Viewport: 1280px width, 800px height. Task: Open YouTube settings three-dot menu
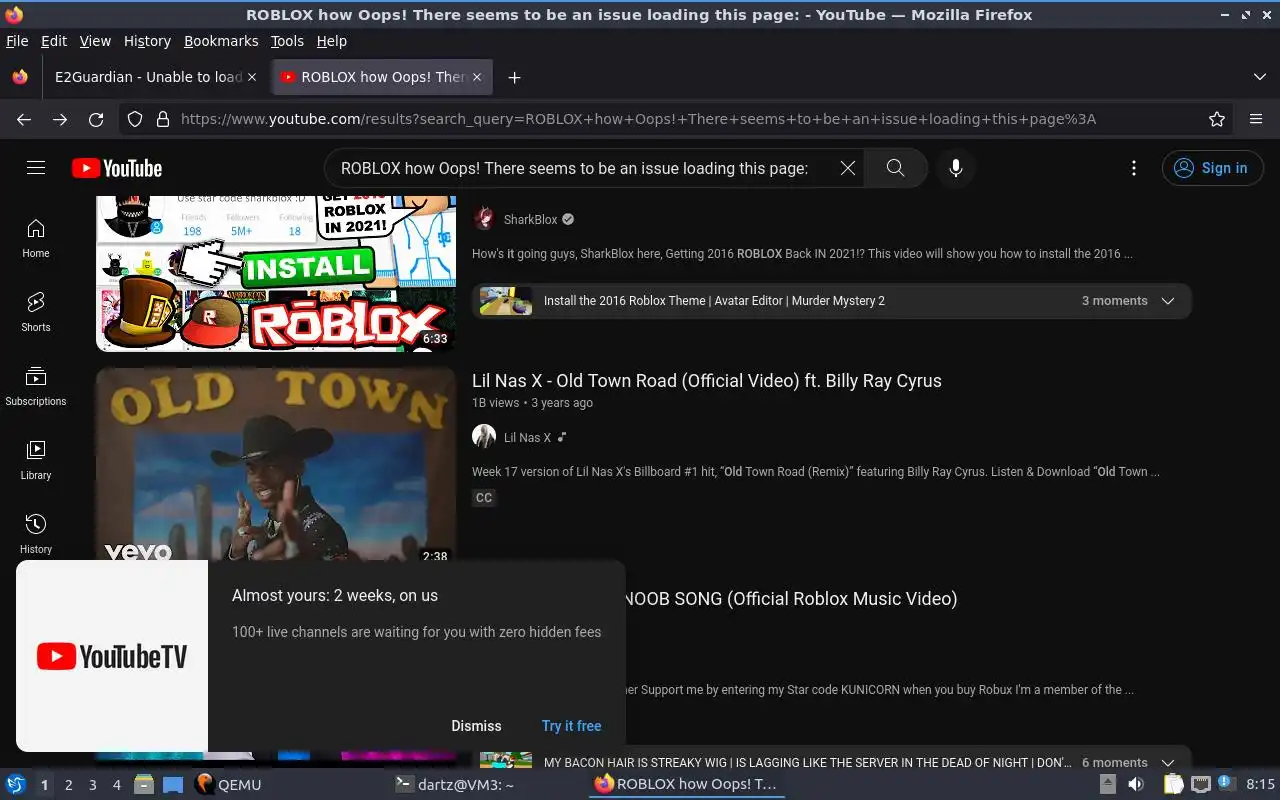point(1134,168)
